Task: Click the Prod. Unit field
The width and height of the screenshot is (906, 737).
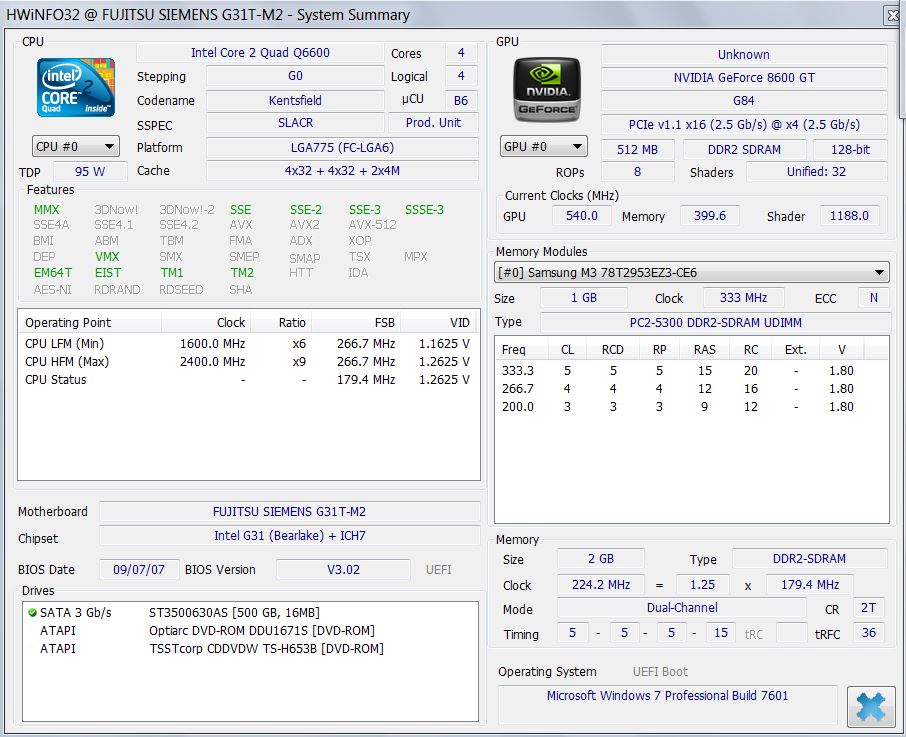Action: pos(433,122)
